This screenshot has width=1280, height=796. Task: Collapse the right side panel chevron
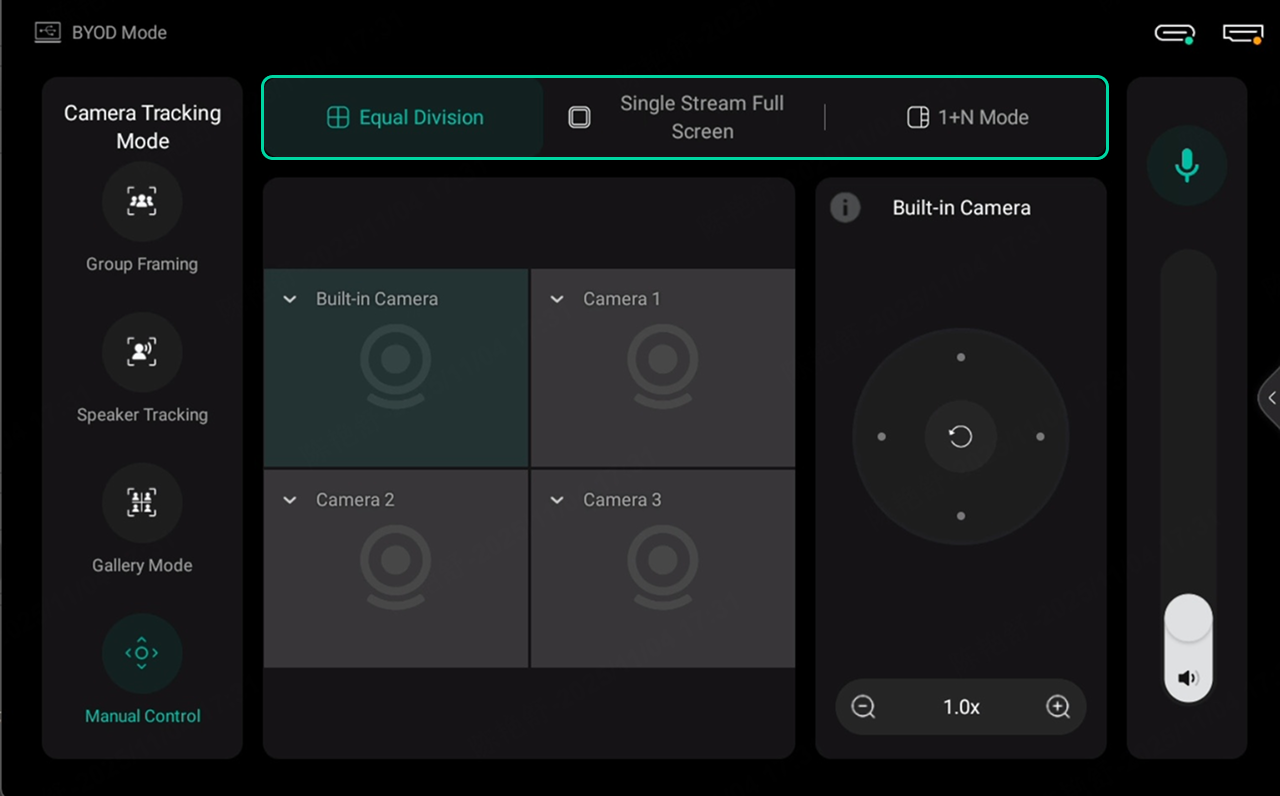(x=1269, y=397)
